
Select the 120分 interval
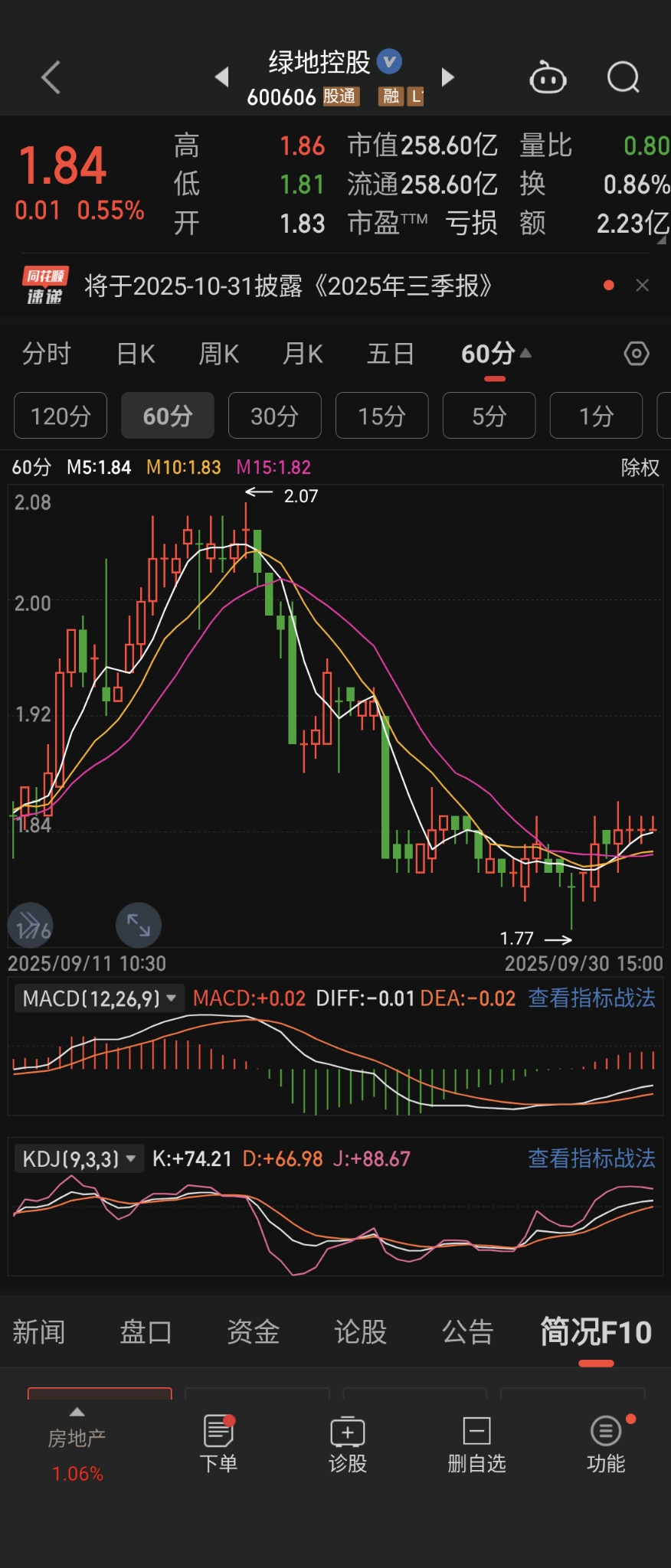pos(61,416)
